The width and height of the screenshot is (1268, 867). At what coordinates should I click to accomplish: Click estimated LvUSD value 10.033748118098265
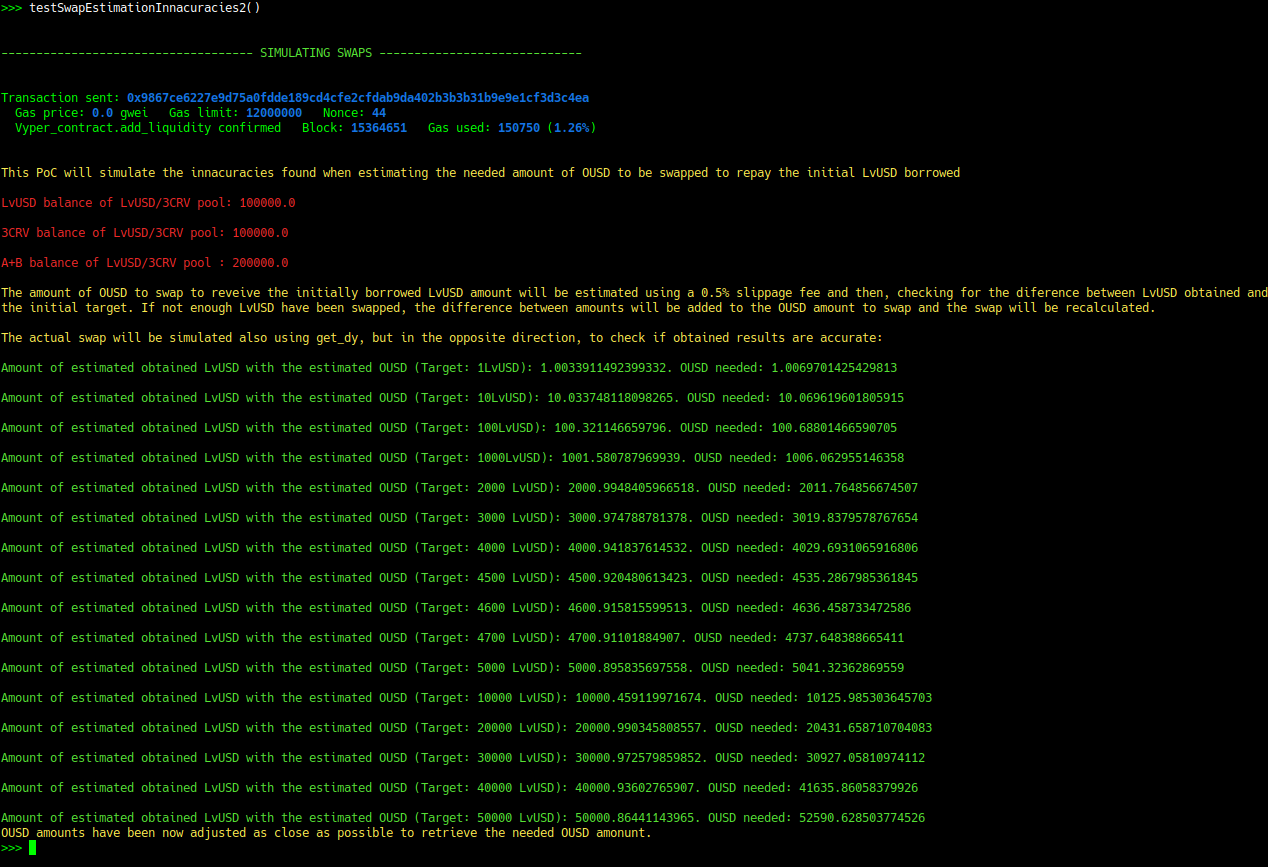612,398
